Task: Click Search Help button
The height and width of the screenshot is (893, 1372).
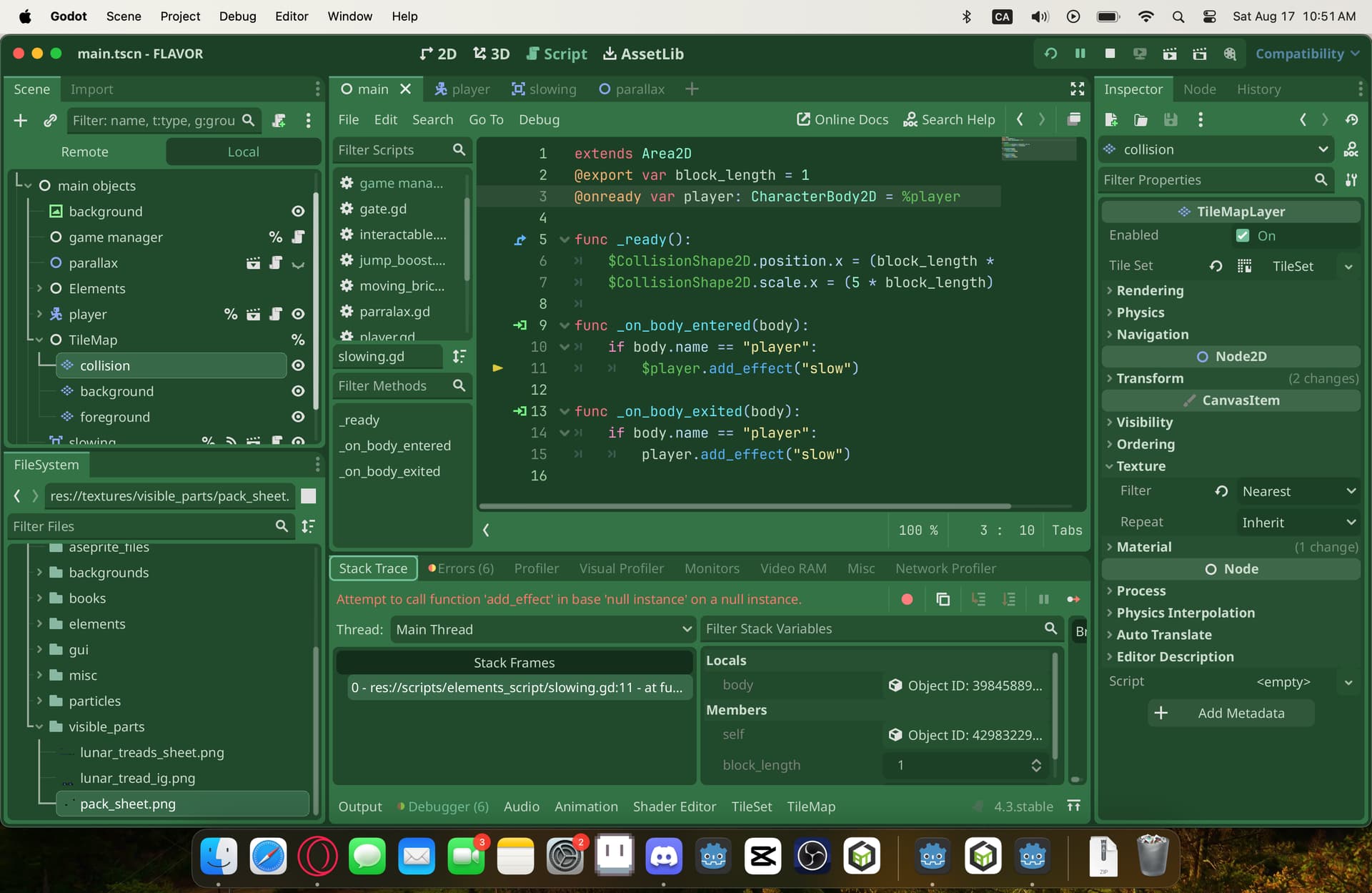Action: pyautogui.click(x=949, y=119)
